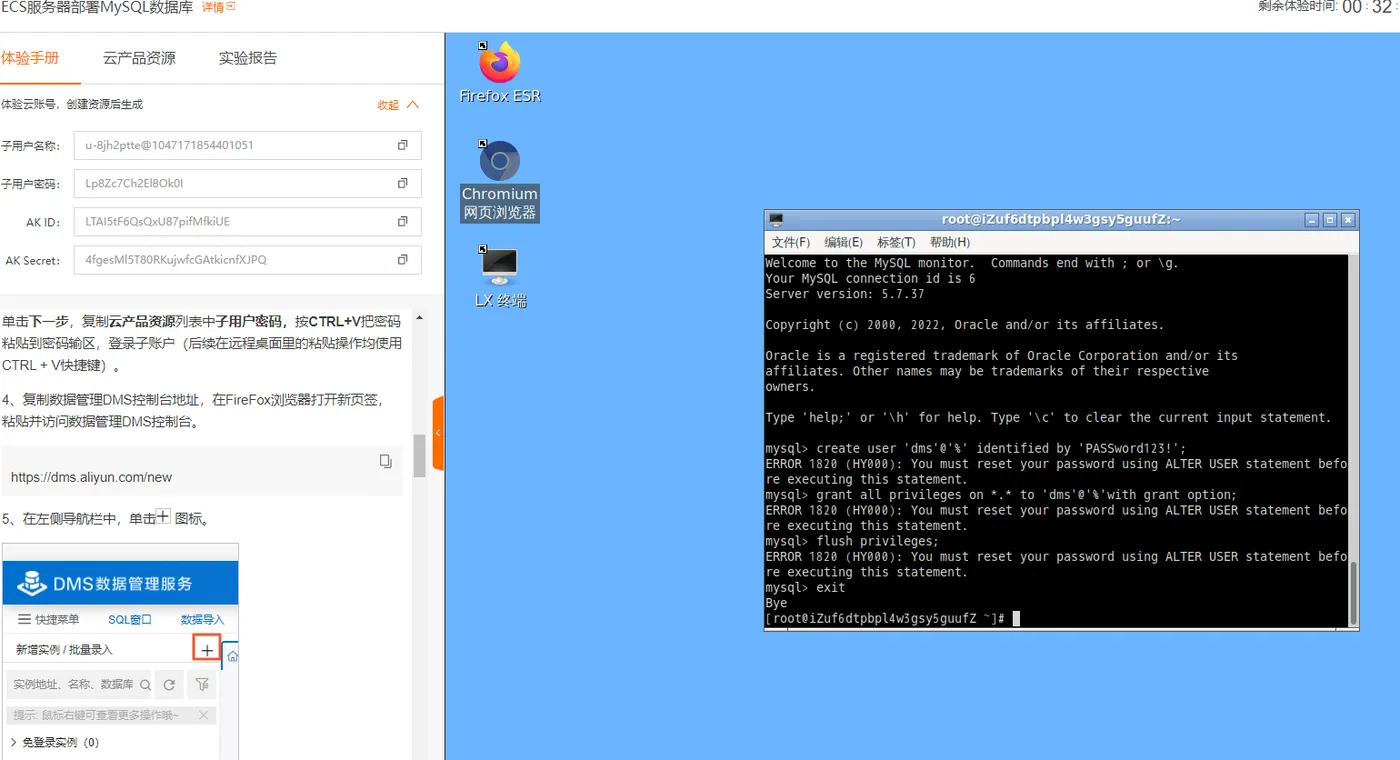
Task: Click the sub-user name input field
Action: (x=247, y=145)
